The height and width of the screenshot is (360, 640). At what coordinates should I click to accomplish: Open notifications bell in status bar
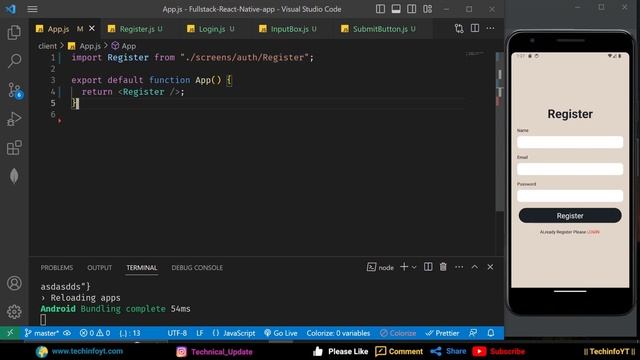(x=491, y=333)
